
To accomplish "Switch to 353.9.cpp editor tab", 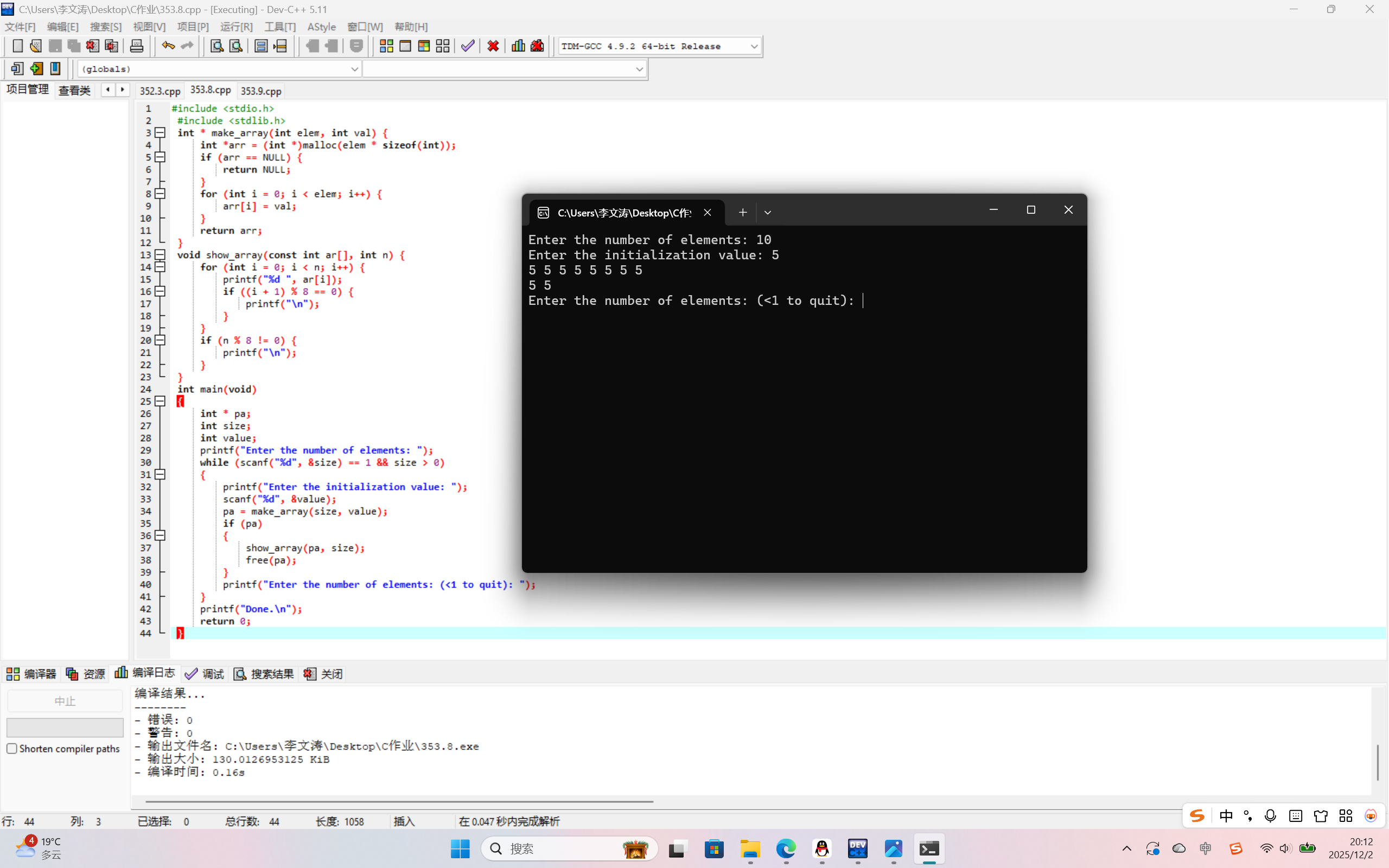I will [260, 91].
